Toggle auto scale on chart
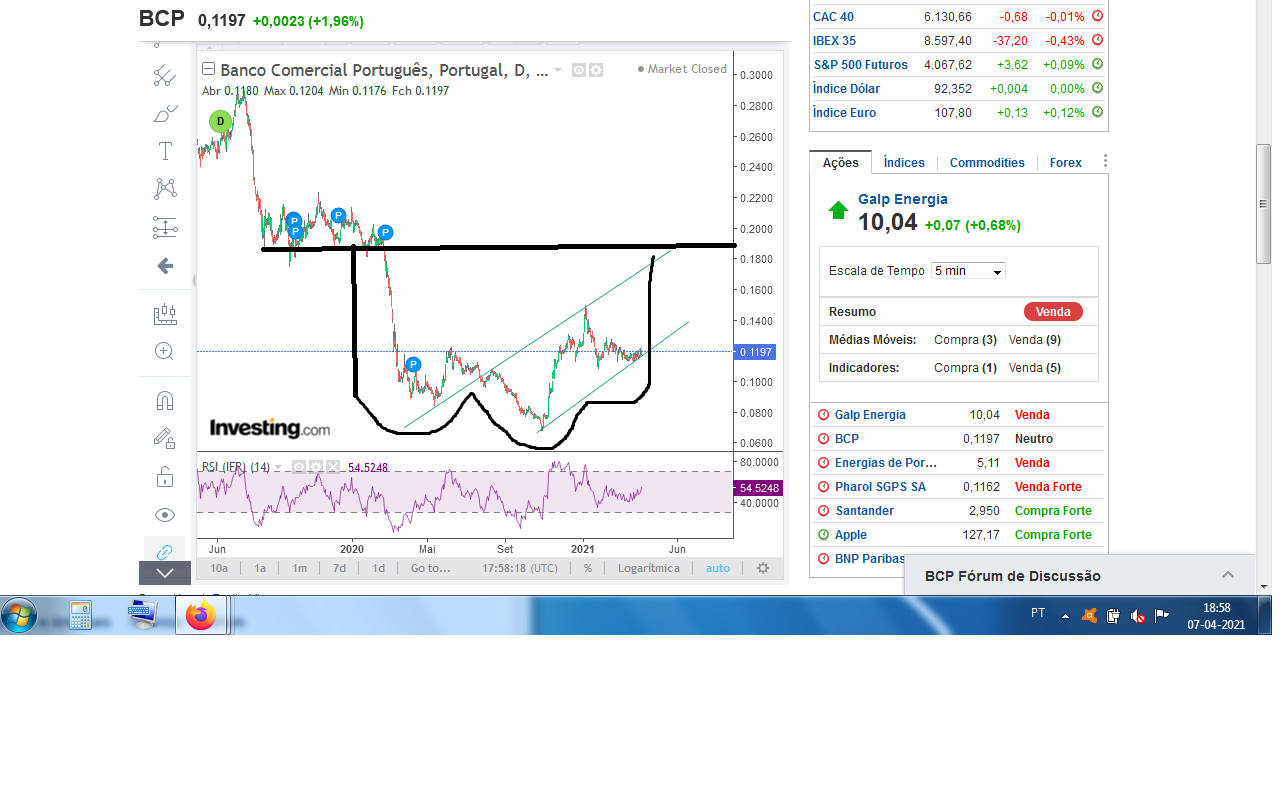 coord(718,568)
